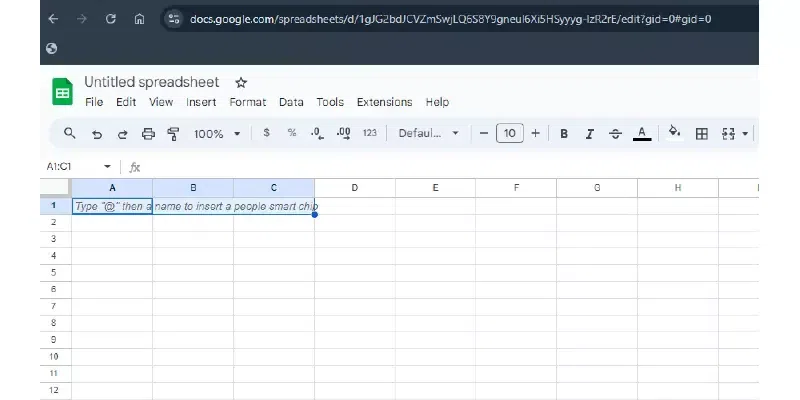Open the Format menu
The width and height of the screenshot is (800, 400).
click(x=247, y=102)
